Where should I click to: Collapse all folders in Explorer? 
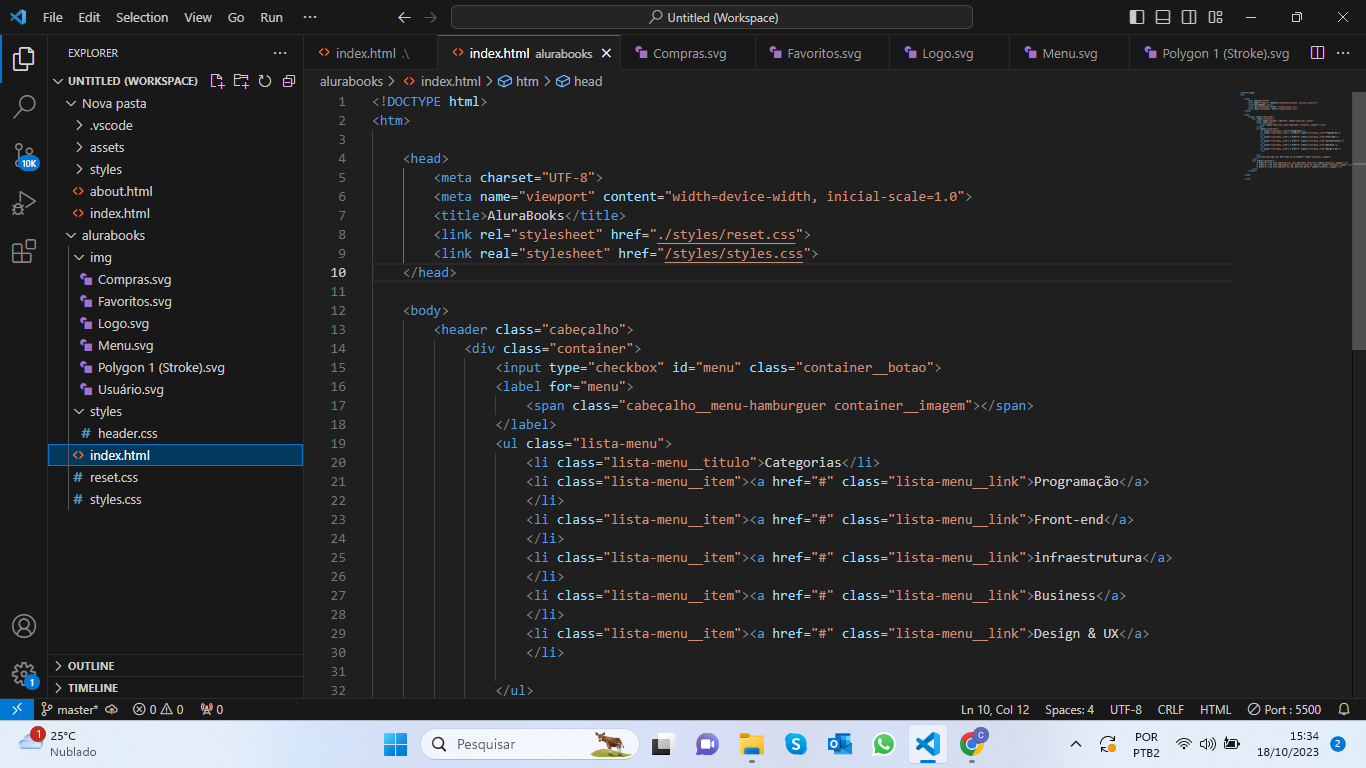[x=289, y=81]
